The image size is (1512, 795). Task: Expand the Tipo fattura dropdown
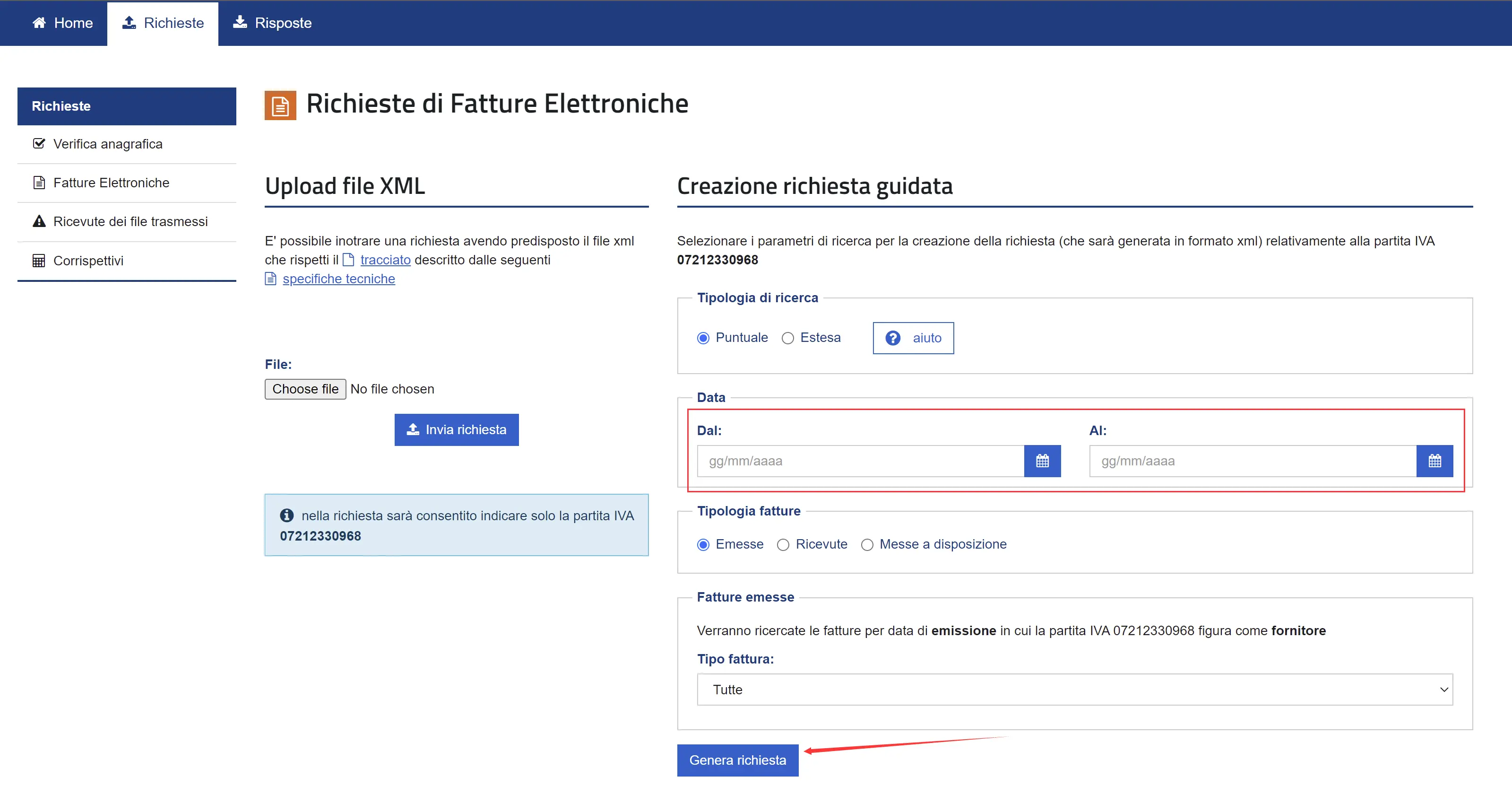coord(1074,690)
